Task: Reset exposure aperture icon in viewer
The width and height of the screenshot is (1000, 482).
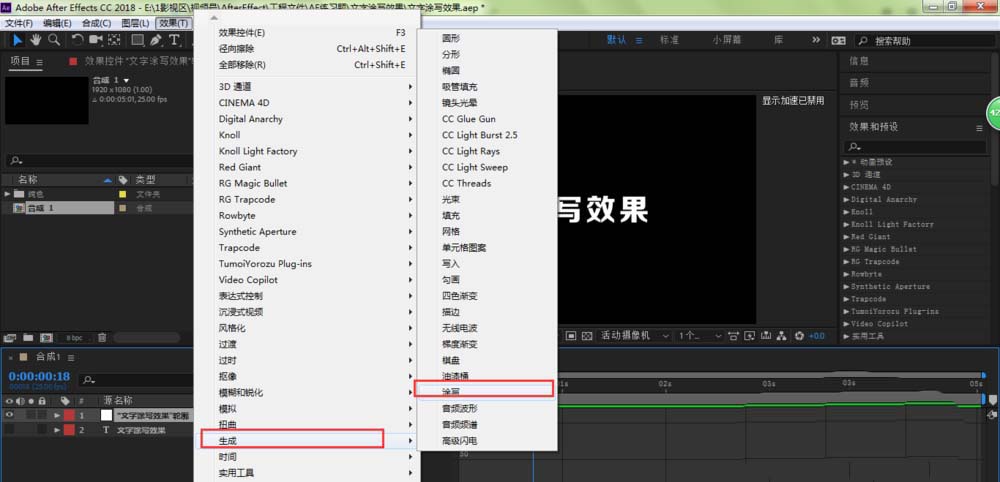Action: 799,335
